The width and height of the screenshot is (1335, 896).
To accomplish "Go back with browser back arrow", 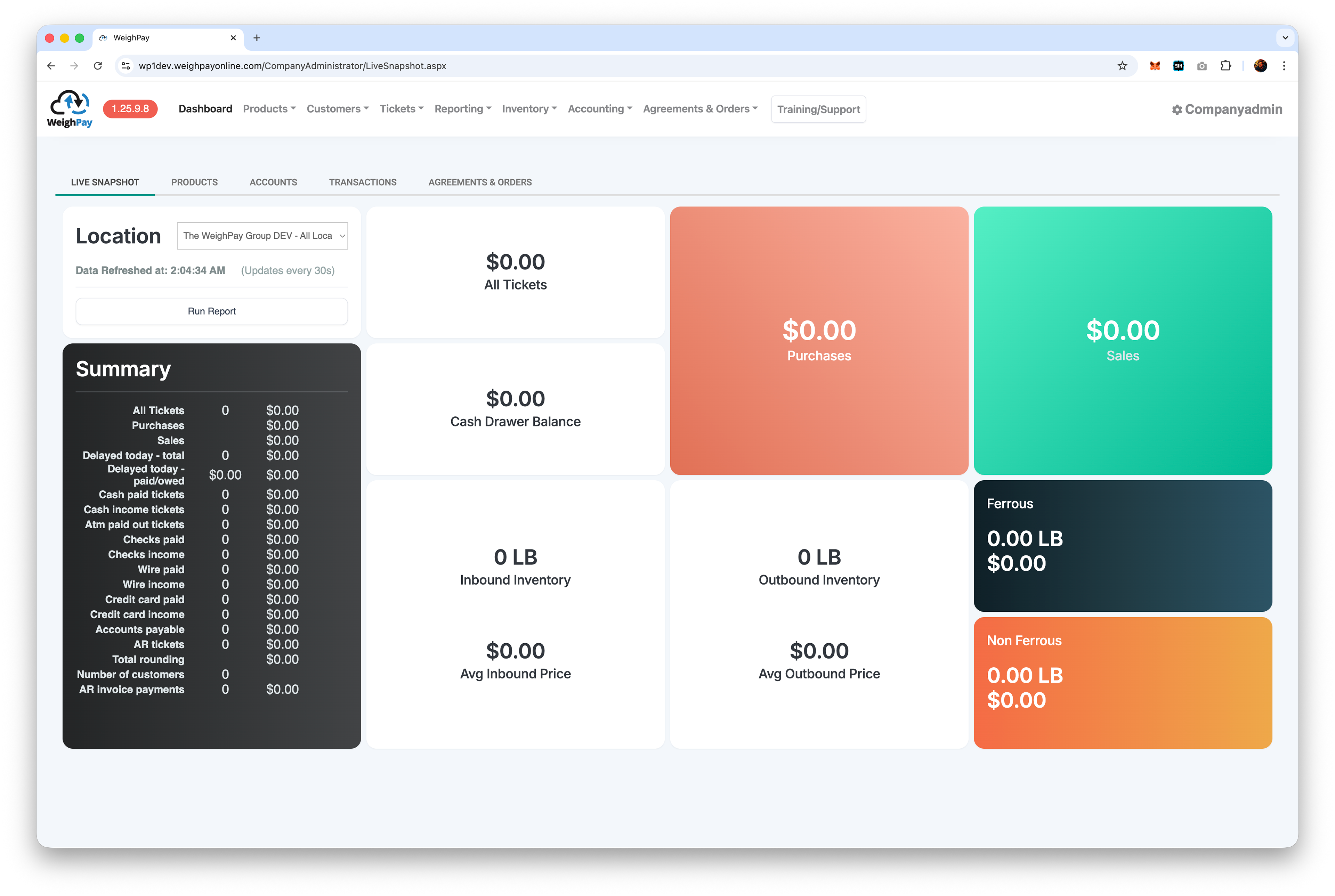I will pos(51,66).
